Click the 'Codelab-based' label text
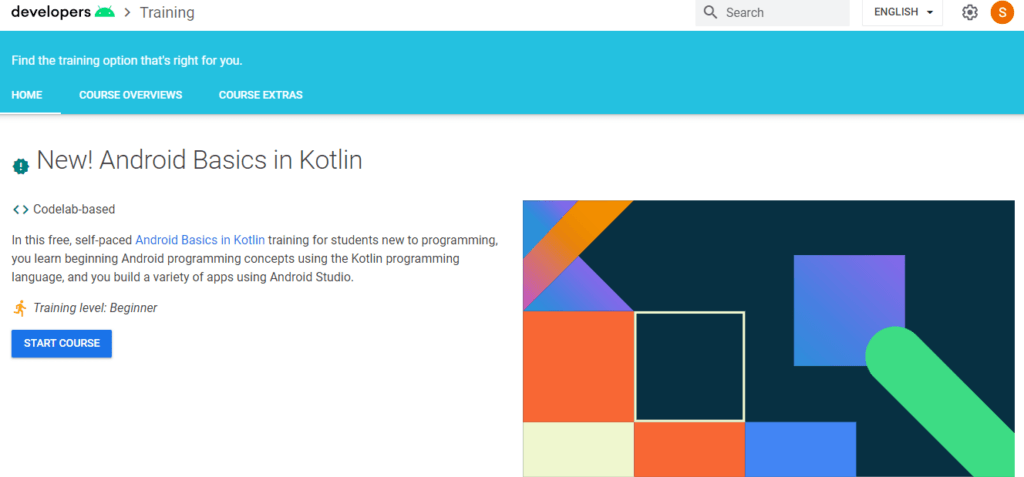1024x477 pixels. coord(74,210)
